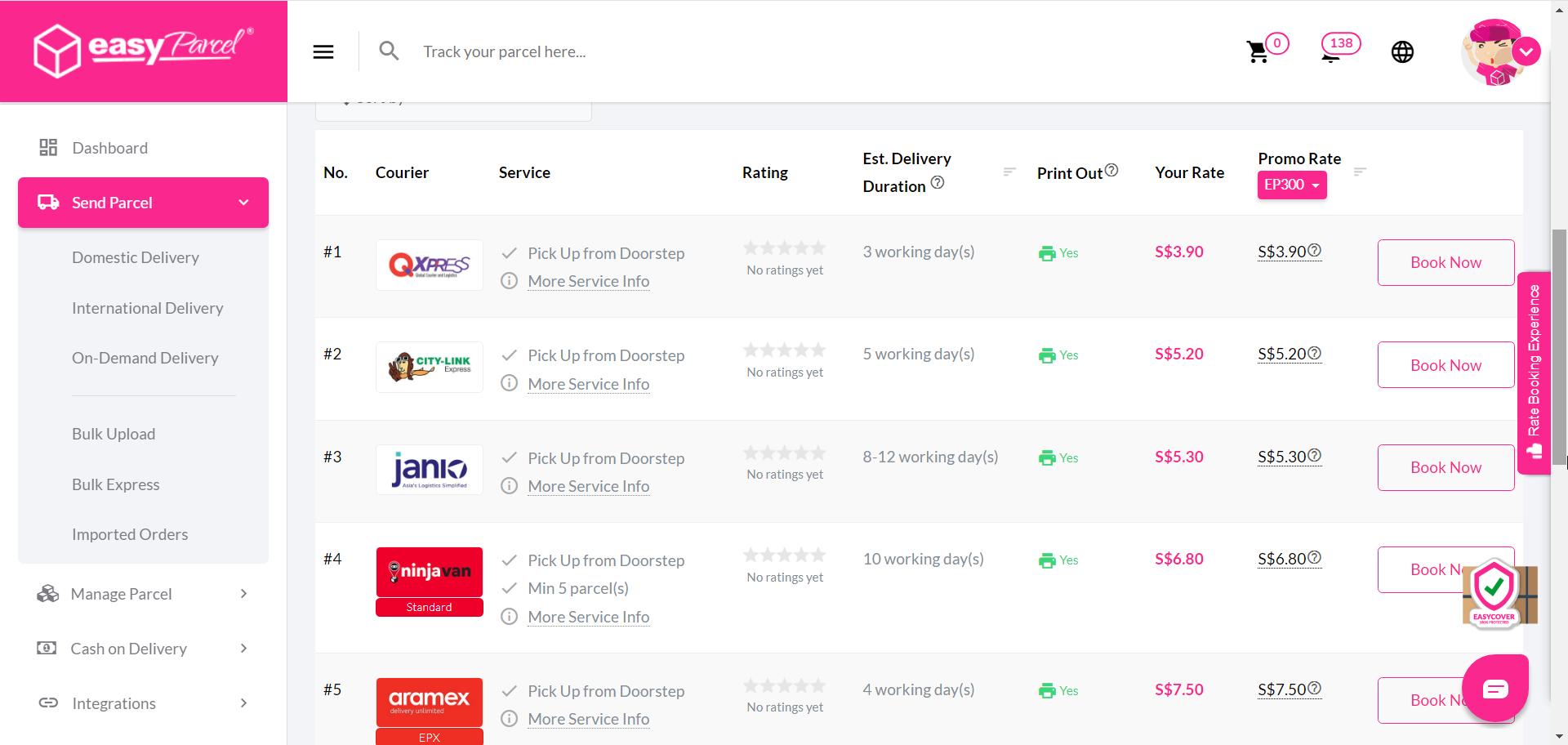Rate City-Link using its star rating
The height and width of the screenshot is (745, 1568).
point(784,350)
